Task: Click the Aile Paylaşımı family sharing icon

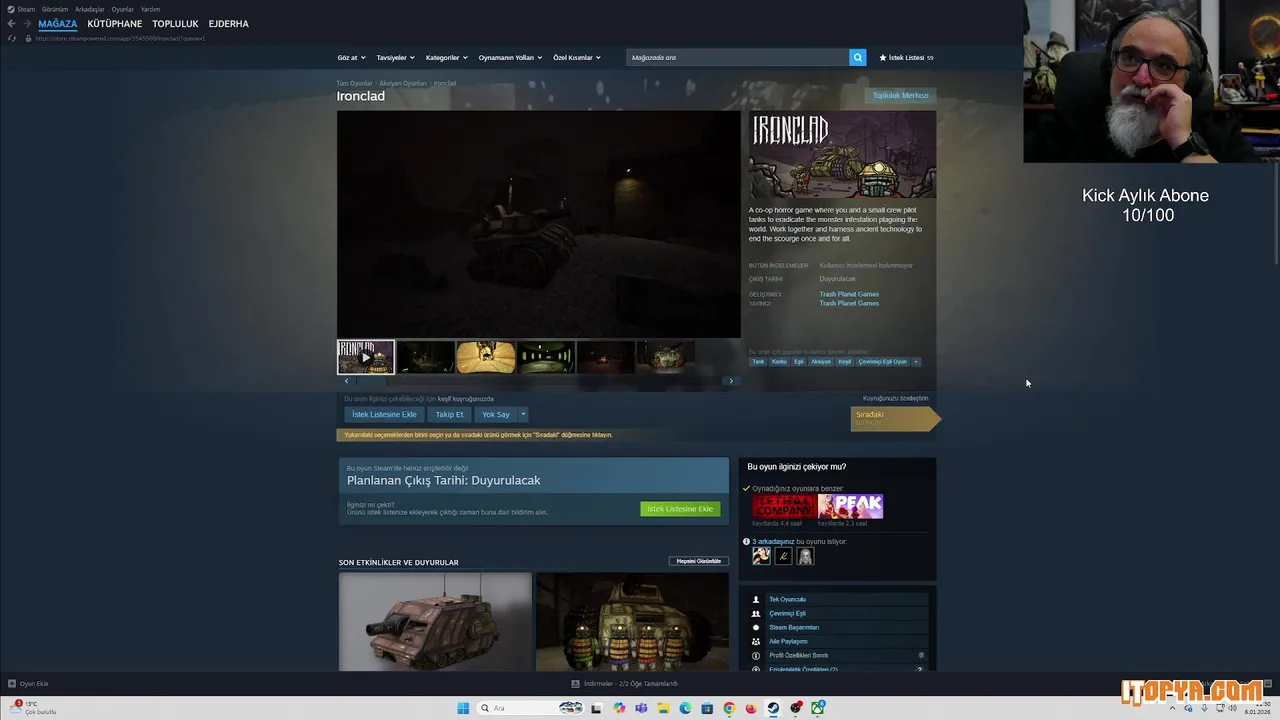Action: 756,641
